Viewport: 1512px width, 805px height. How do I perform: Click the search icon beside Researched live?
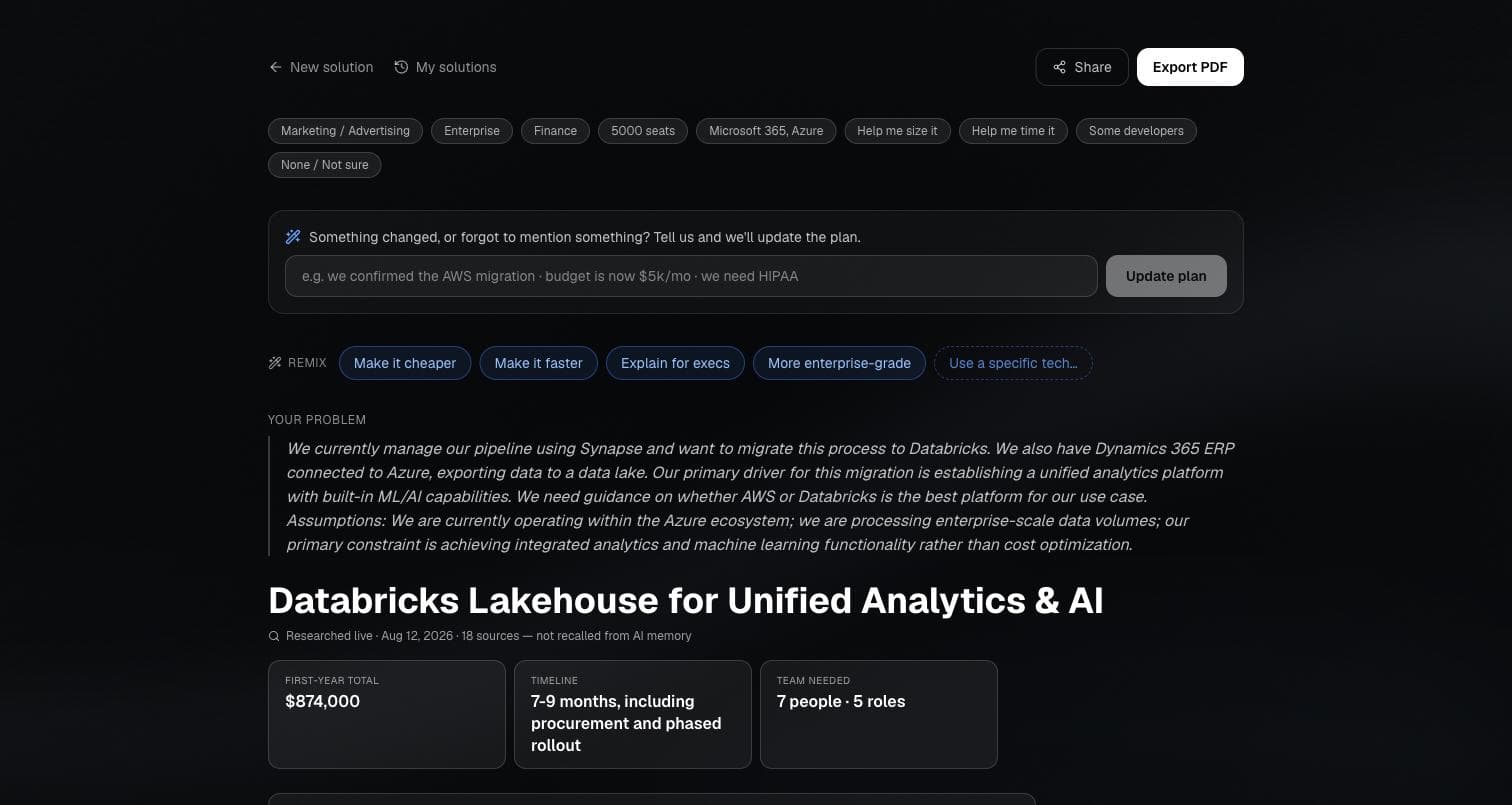tap(274, 636)
